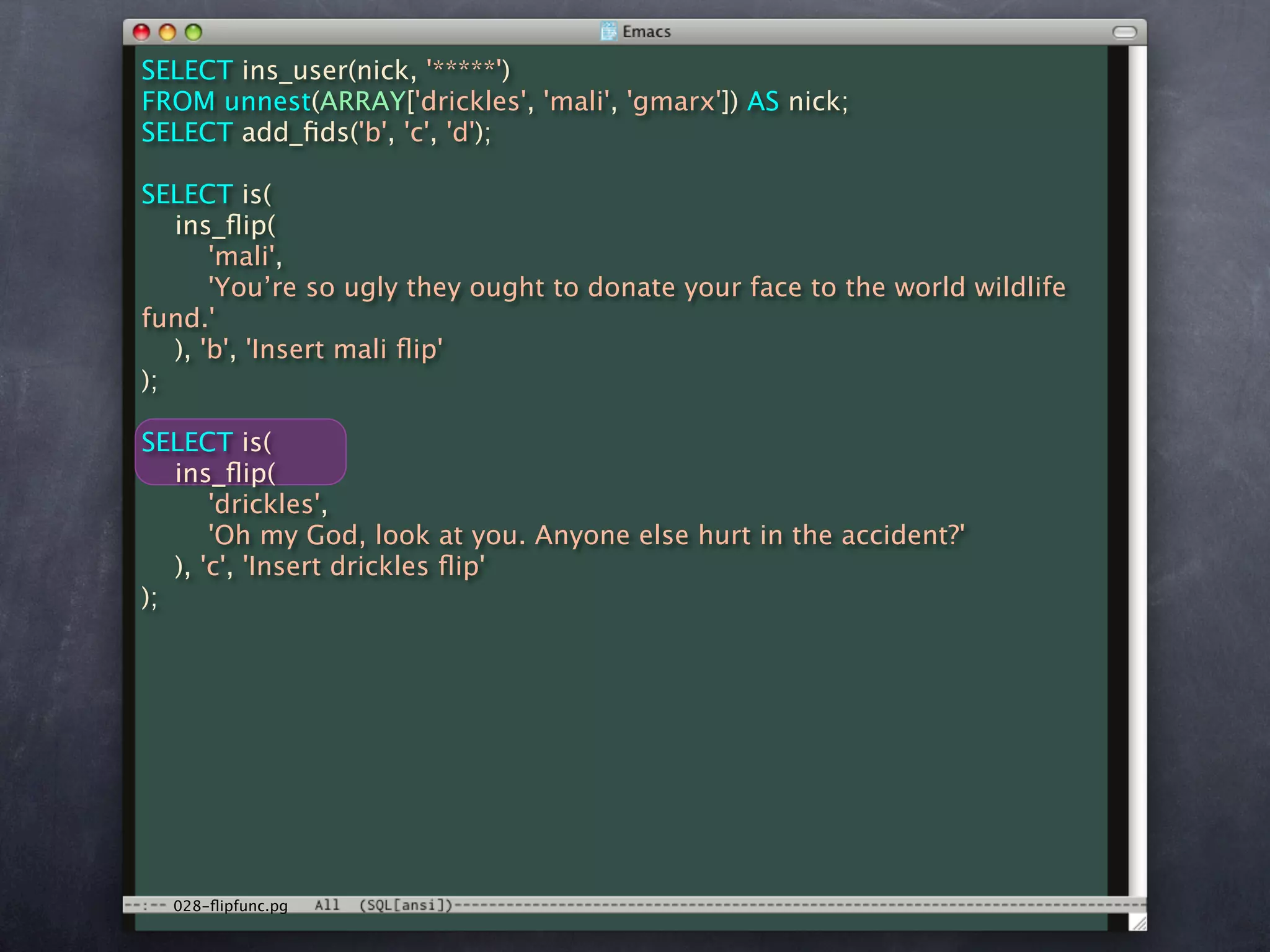Image resolution: width=1270 pixels, height=952 pixels.
Task: Click the Emacs document icon in title bar
Action: click(x=609, y=32)
